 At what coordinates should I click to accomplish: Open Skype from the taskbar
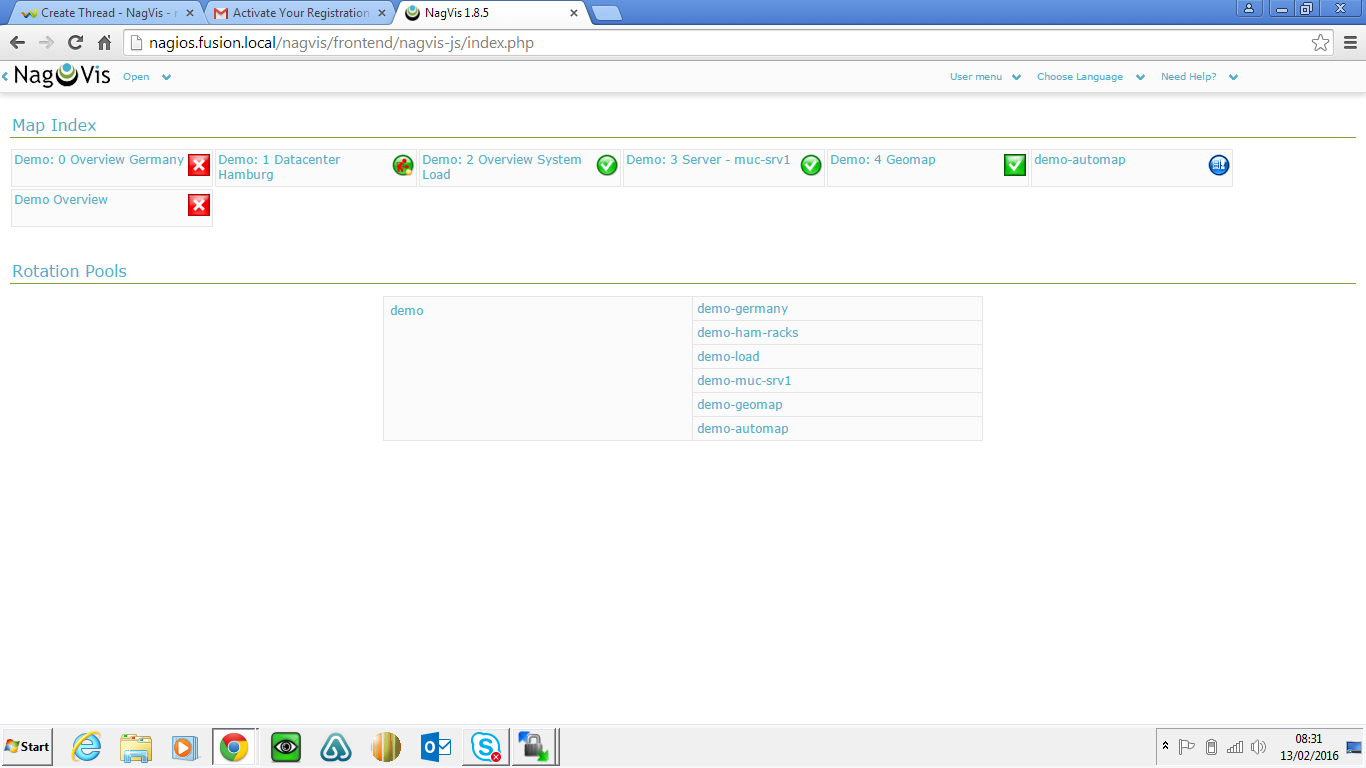(x=487, y=747)
